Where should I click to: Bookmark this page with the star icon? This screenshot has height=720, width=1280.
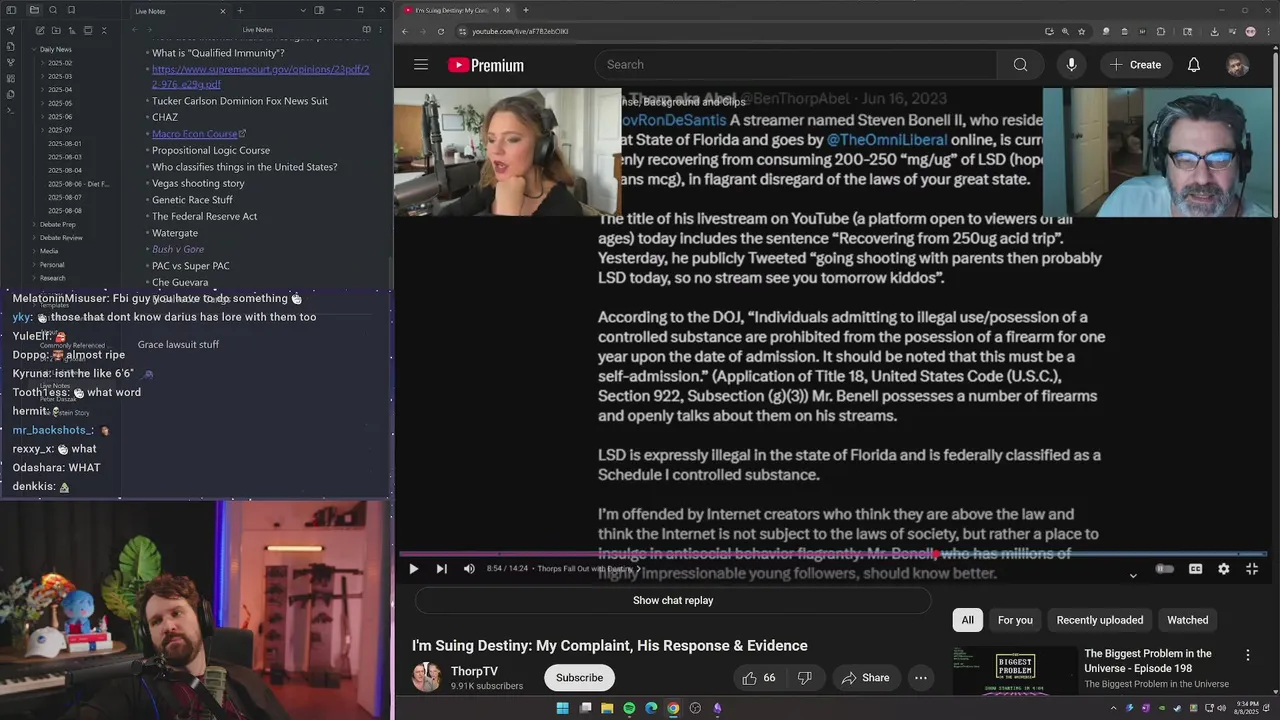1082,31
